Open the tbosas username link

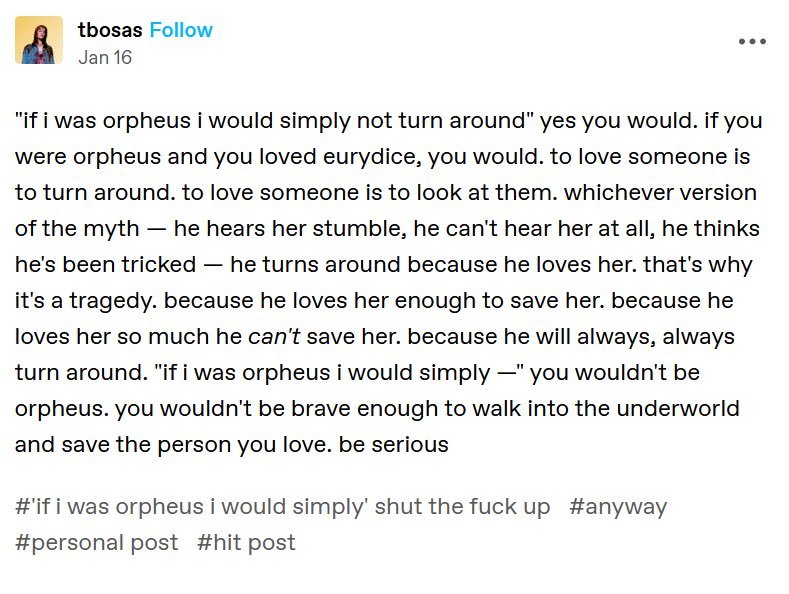pyautogui.click(x=110, y=30)
